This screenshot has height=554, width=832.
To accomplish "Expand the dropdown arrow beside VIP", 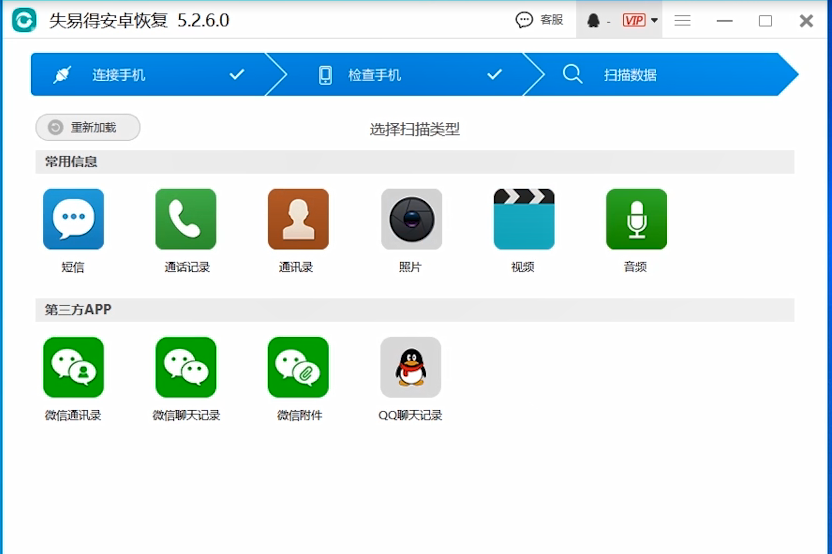I will [654, 21].
